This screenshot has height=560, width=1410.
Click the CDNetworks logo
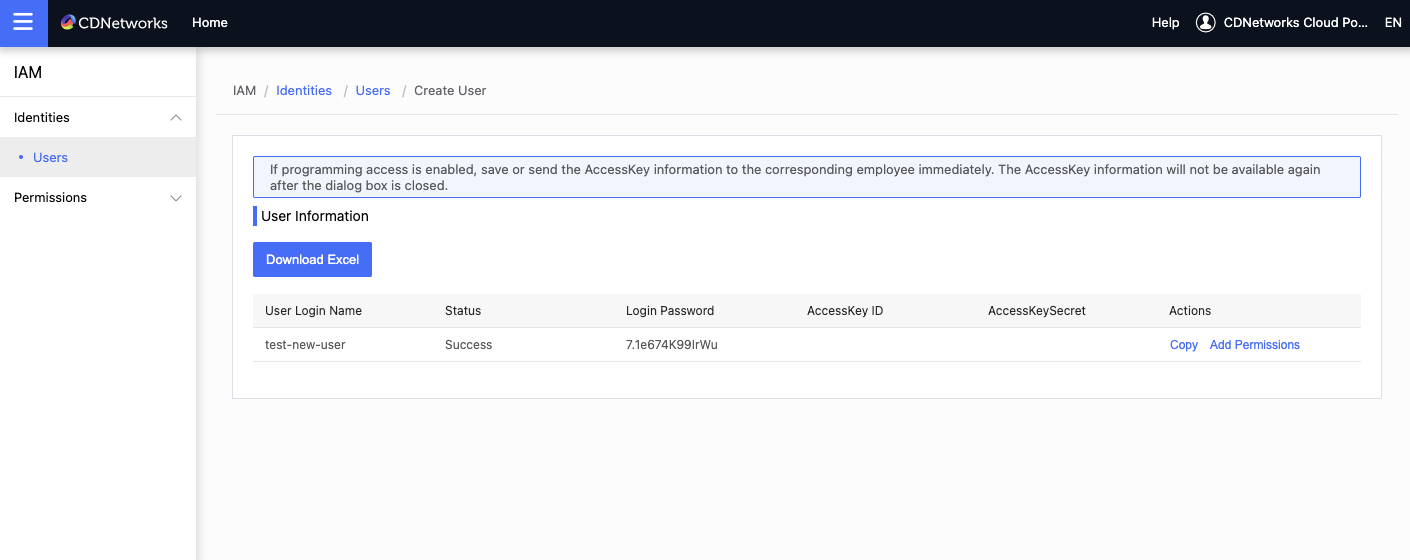pyautogui.click(x=114, y=23)
